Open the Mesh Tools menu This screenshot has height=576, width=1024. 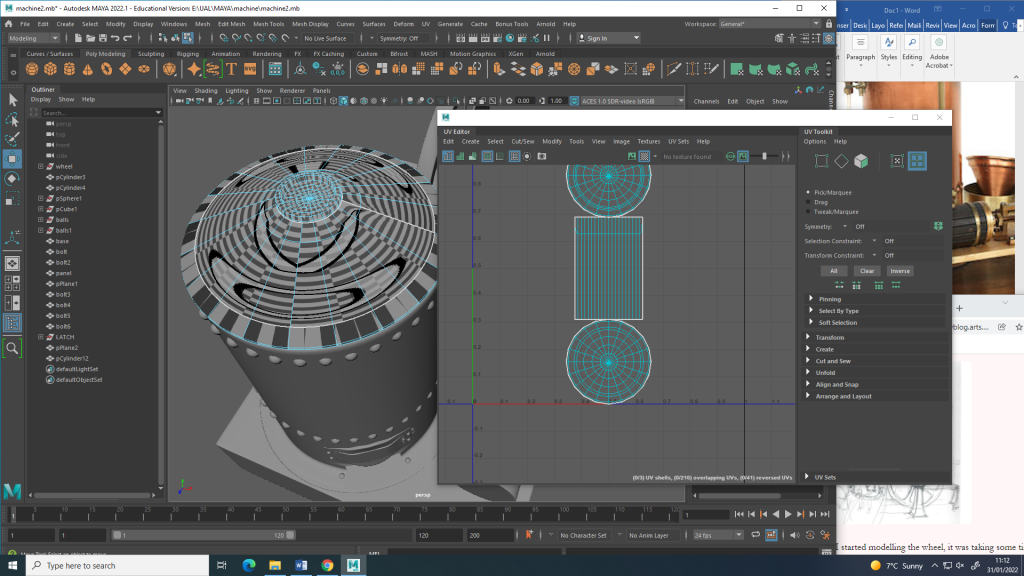click(x=268, y=24)
